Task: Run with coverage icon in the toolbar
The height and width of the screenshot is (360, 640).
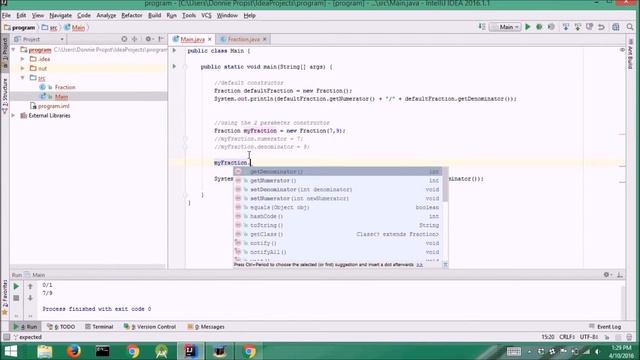Action: click(551, 27)
